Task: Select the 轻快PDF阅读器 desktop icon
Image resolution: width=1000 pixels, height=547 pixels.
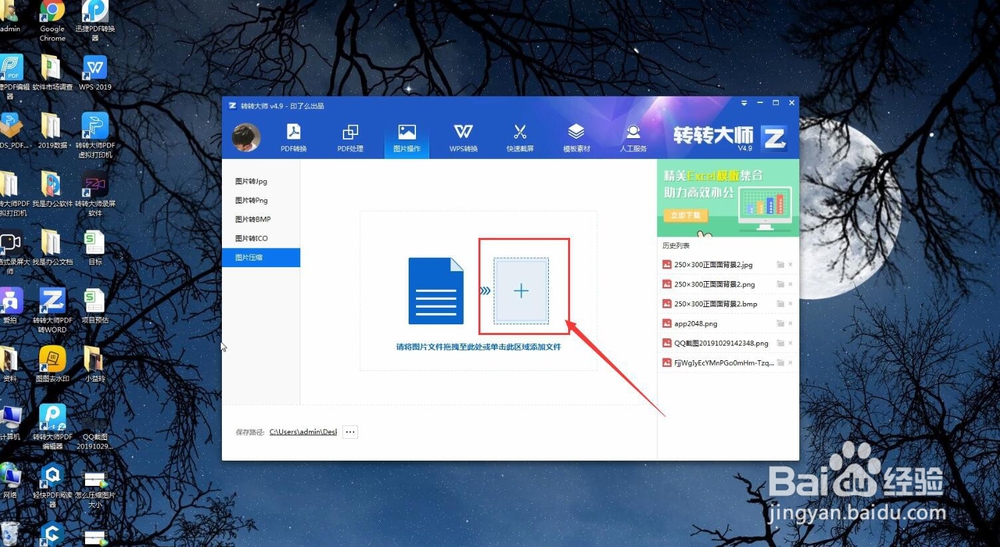Action: coord(52,485)
